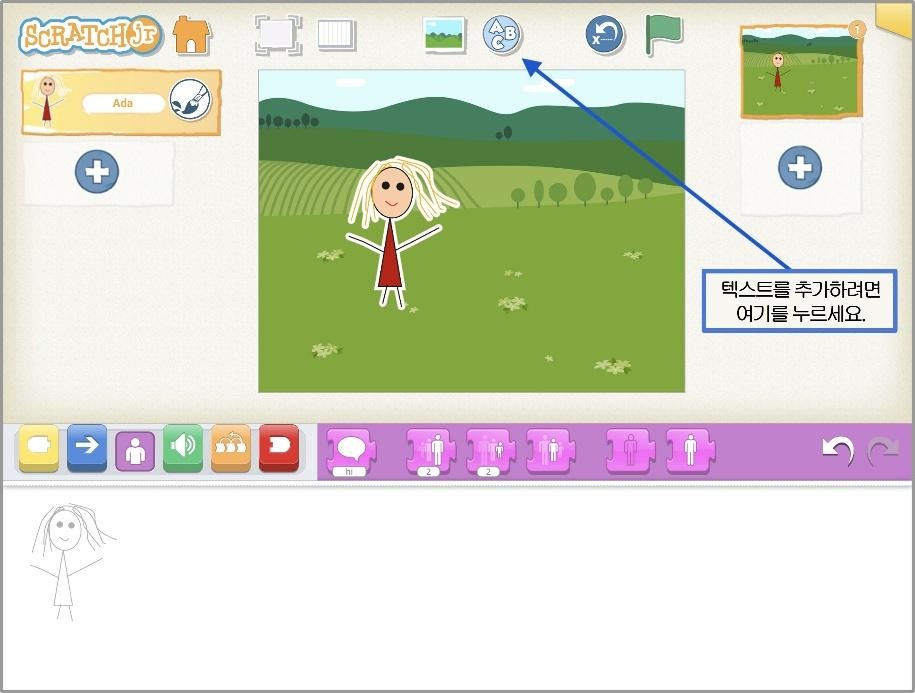915x693 pixels.
Task: Open the red end blocks category
Action: point(279,447)
